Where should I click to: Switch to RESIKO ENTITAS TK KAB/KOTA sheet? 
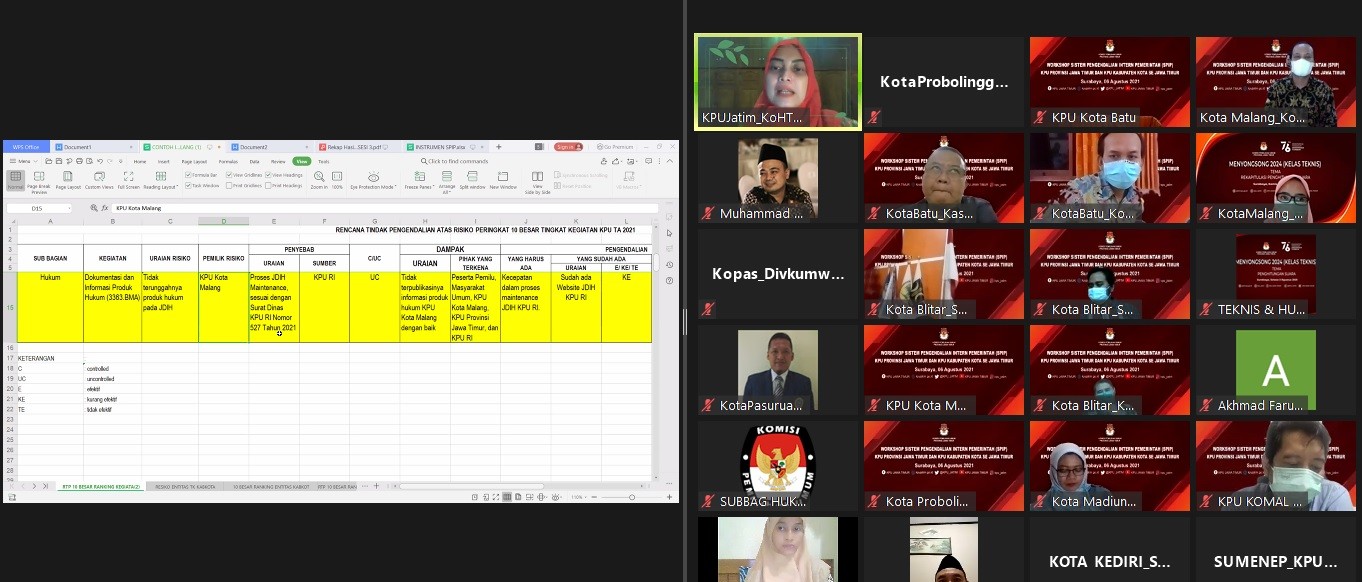click(185, 486)
